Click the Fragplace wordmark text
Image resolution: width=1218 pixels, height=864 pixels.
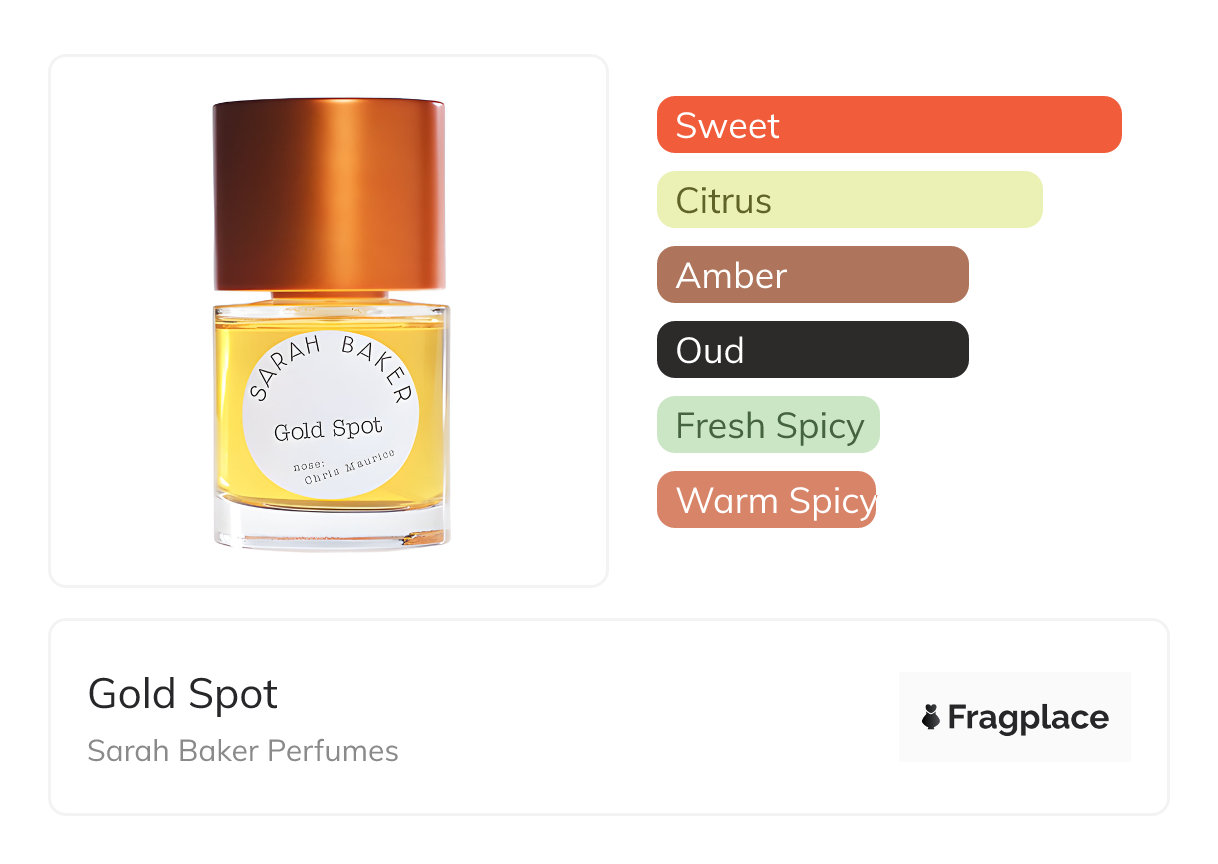[1028, 717]
